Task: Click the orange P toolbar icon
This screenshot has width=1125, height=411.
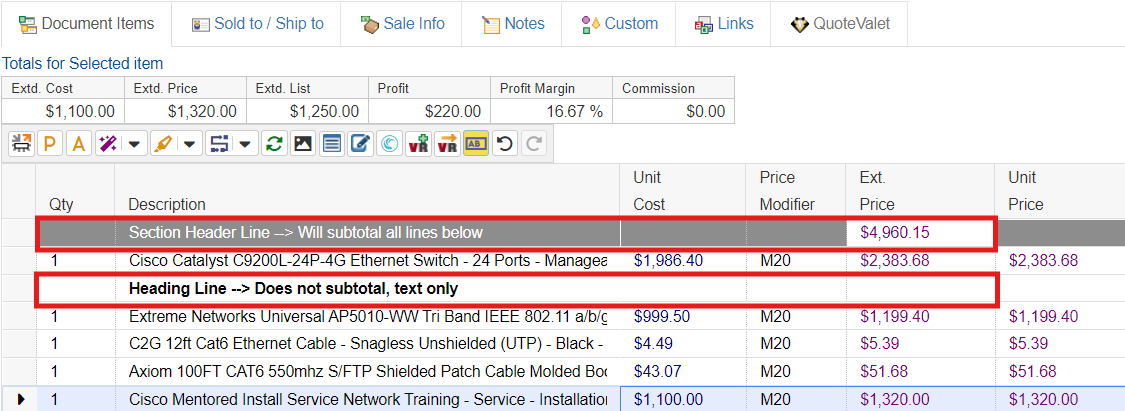Action: (49, 144)
